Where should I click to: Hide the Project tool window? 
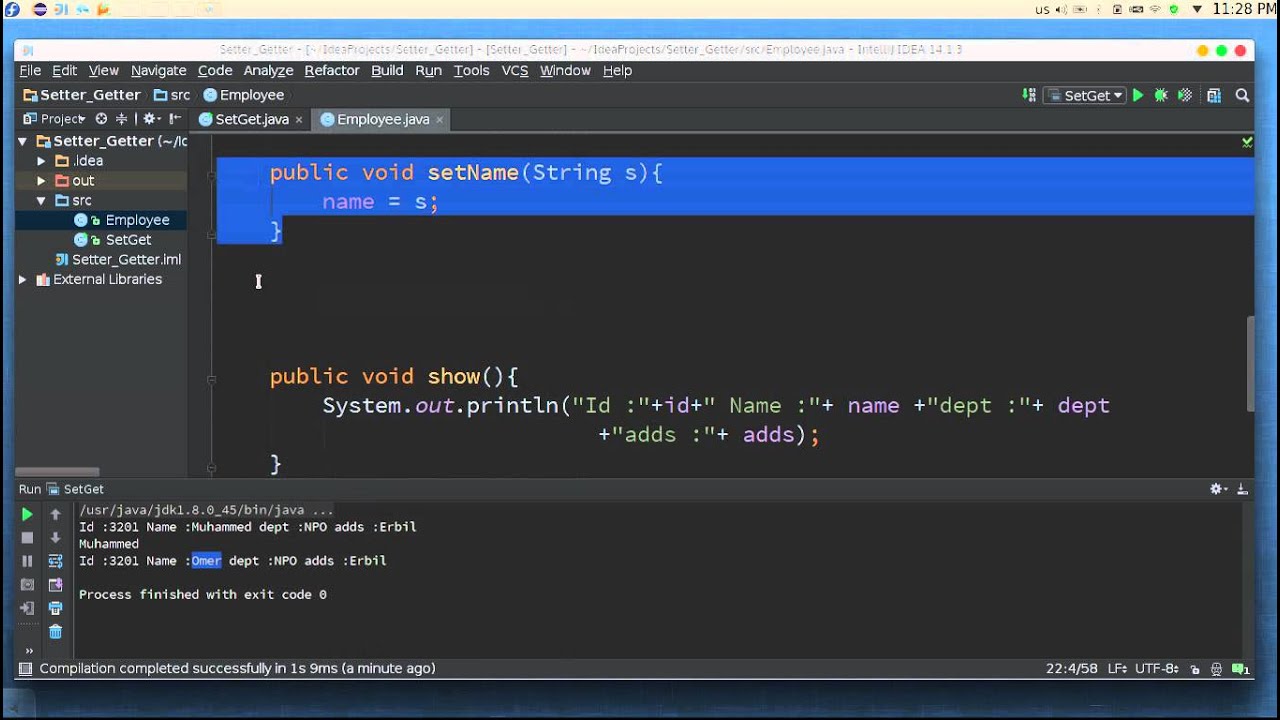tap(174, 119)
